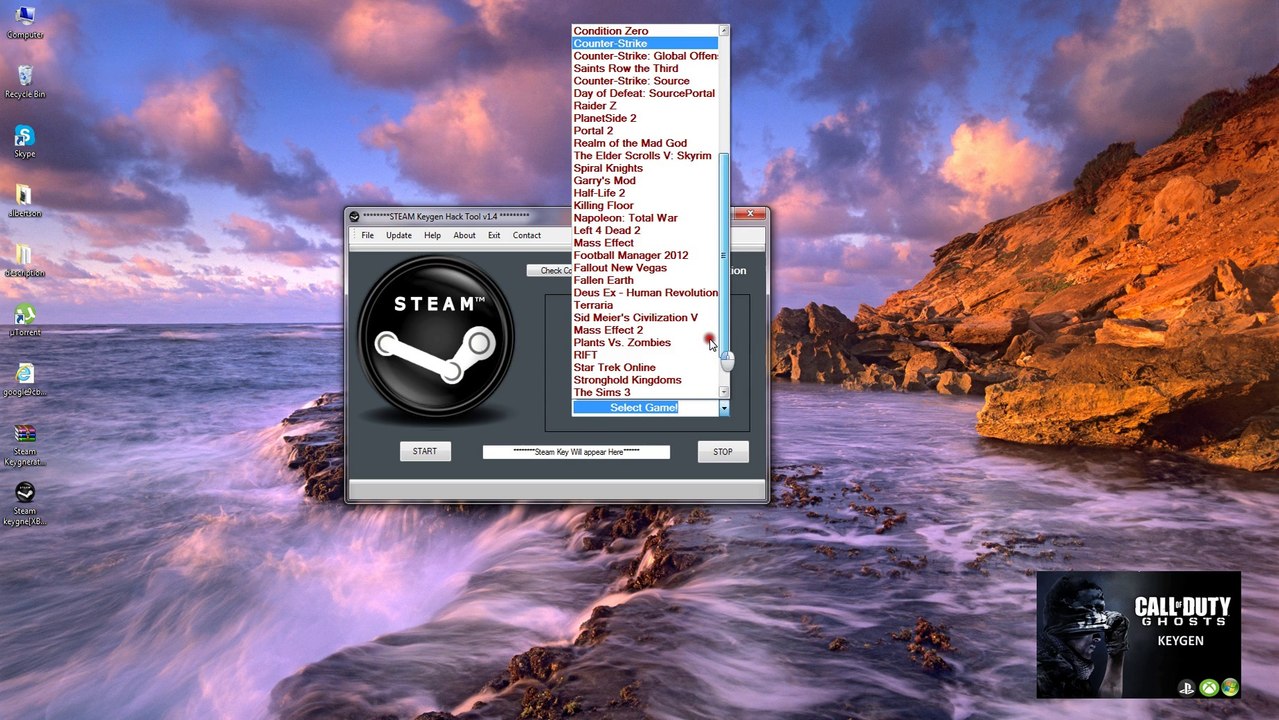Viewport: 1279px width, 720px height.
Task: Click the Steam Key output field
Action: pyautogui.click(x=576, y=452)
